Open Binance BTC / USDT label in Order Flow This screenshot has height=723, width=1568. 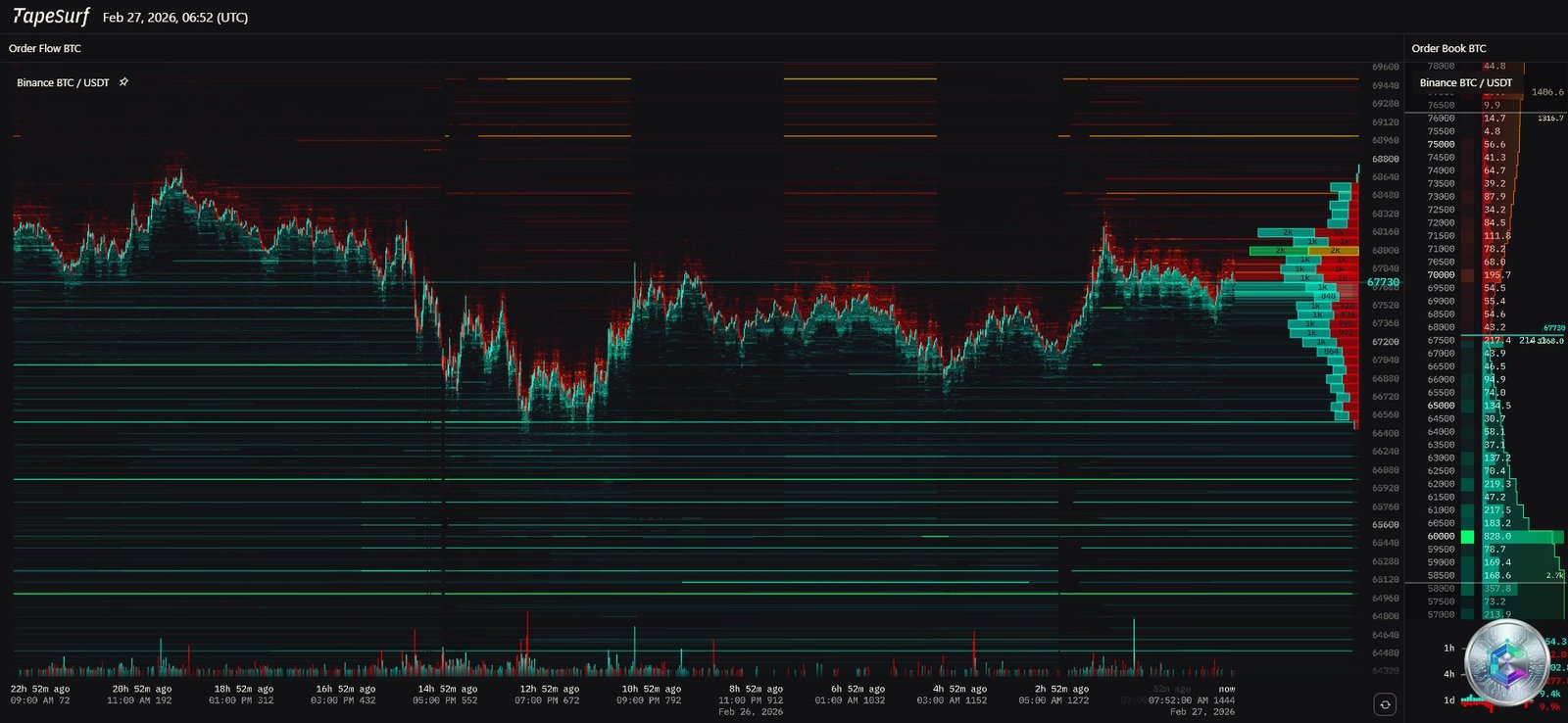pyautogui.click(x=63, y=82)
